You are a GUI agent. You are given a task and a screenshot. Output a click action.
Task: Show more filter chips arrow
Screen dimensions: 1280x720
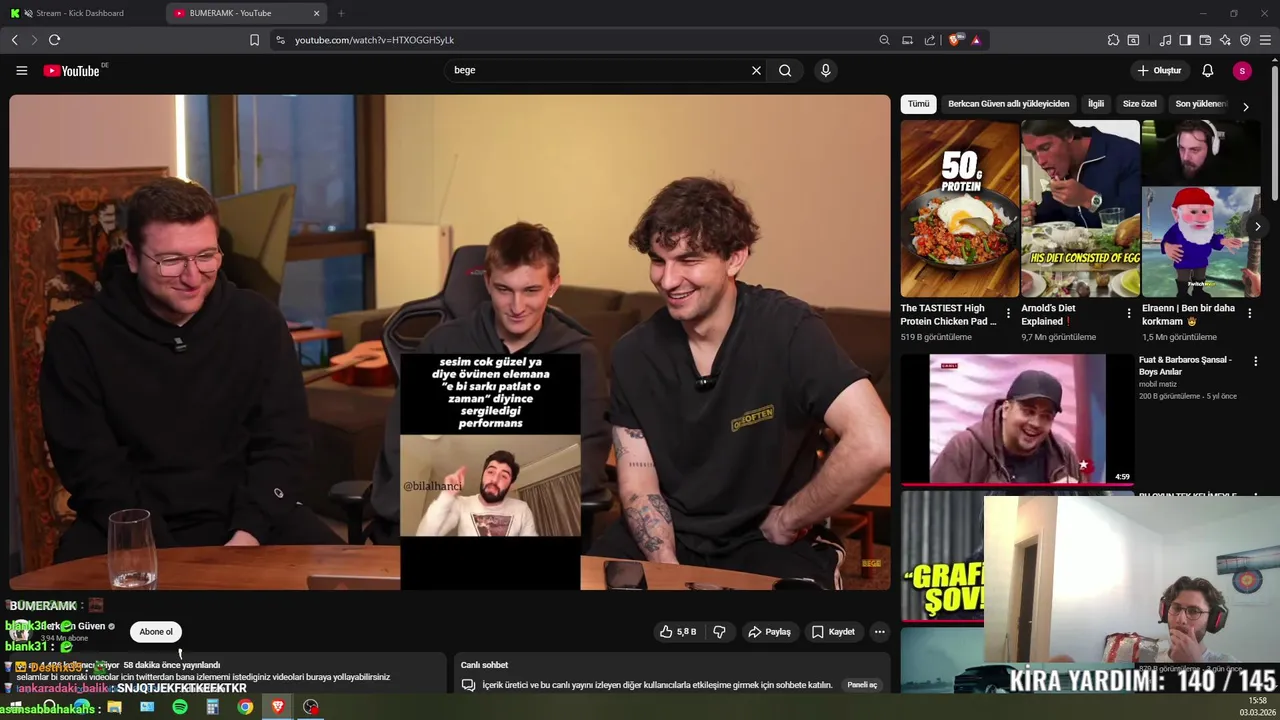pyautogui.click(x=1245, y=106)
